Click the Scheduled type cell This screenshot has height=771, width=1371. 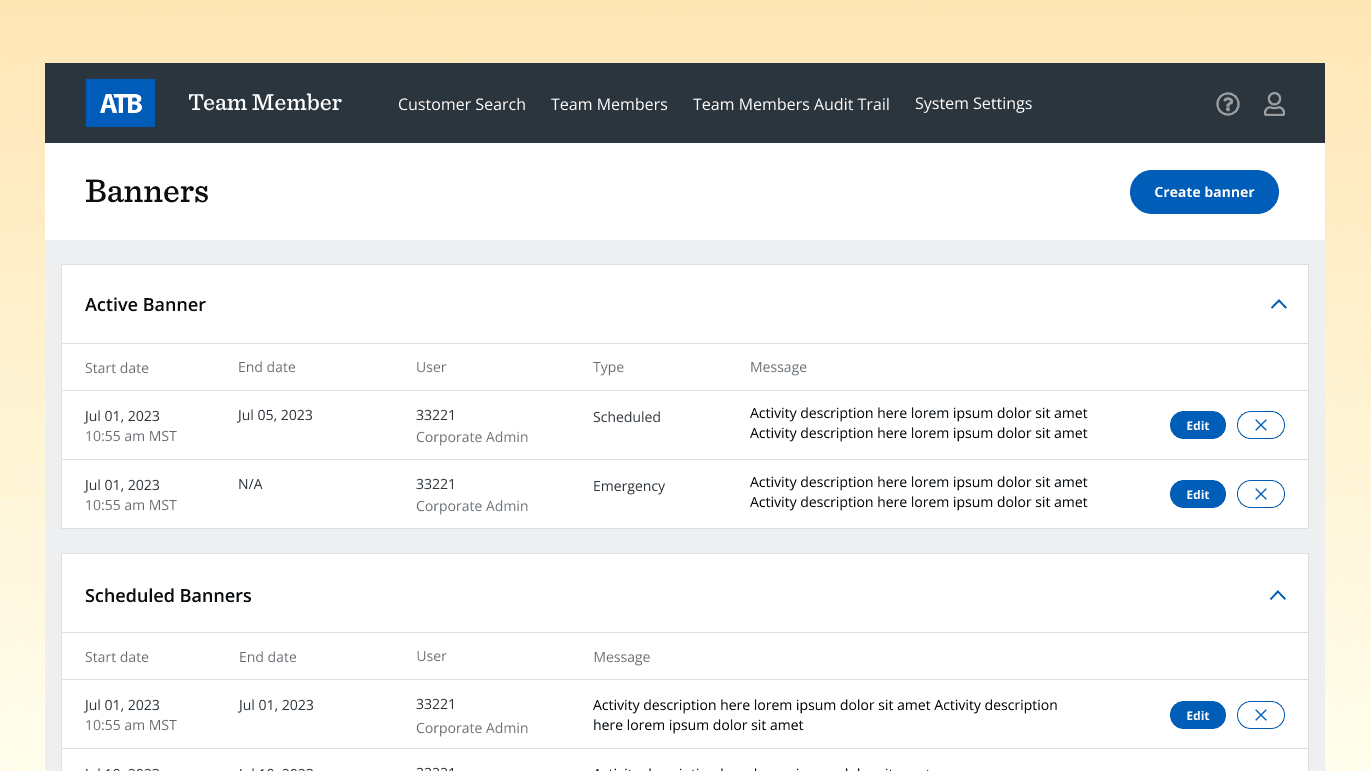(x=627, y=417)
